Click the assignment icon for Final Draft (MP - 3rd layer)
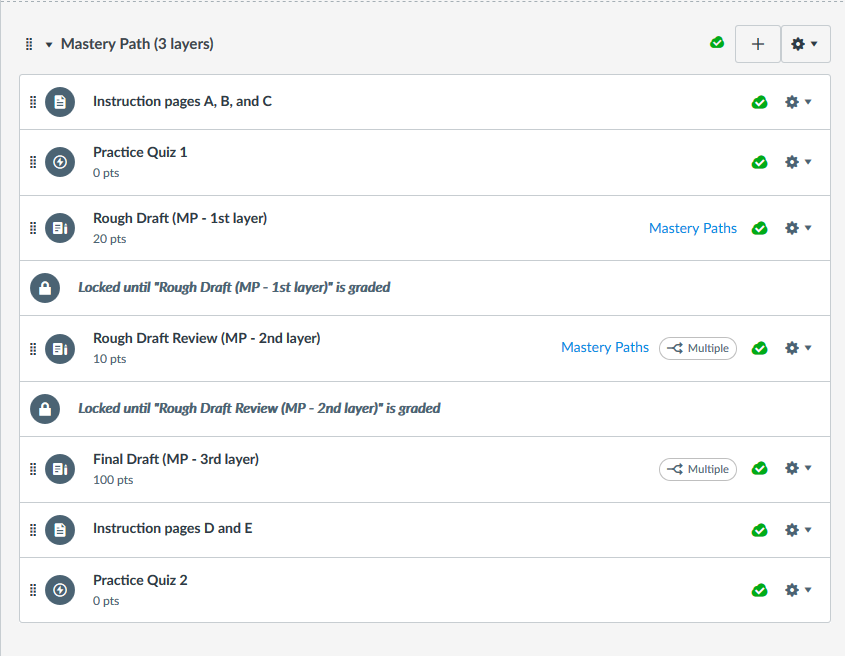 [60, 469]
